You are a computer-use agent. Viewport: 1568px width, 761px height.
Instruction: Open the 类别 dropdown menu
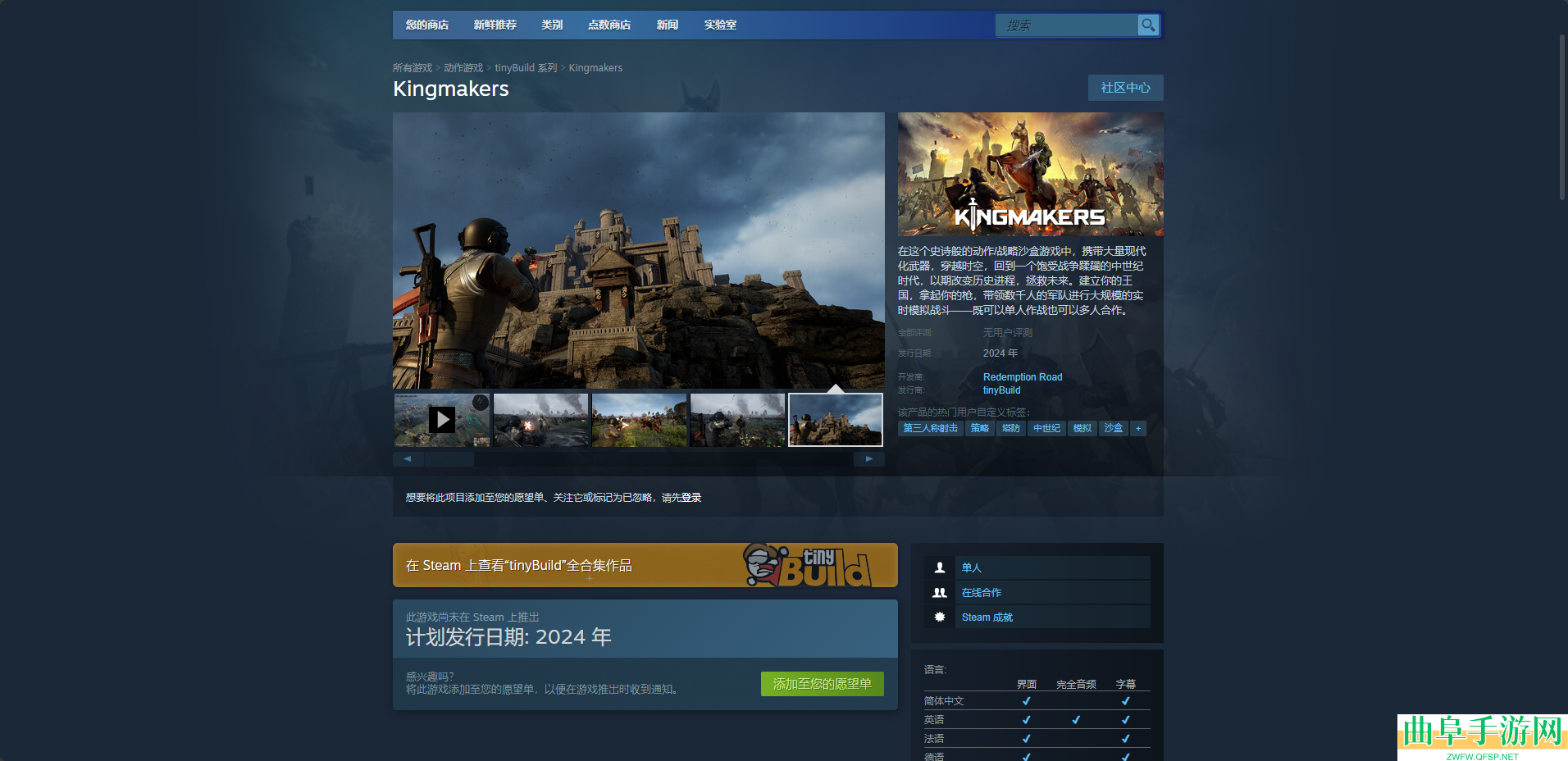click(x=552, y=25)
